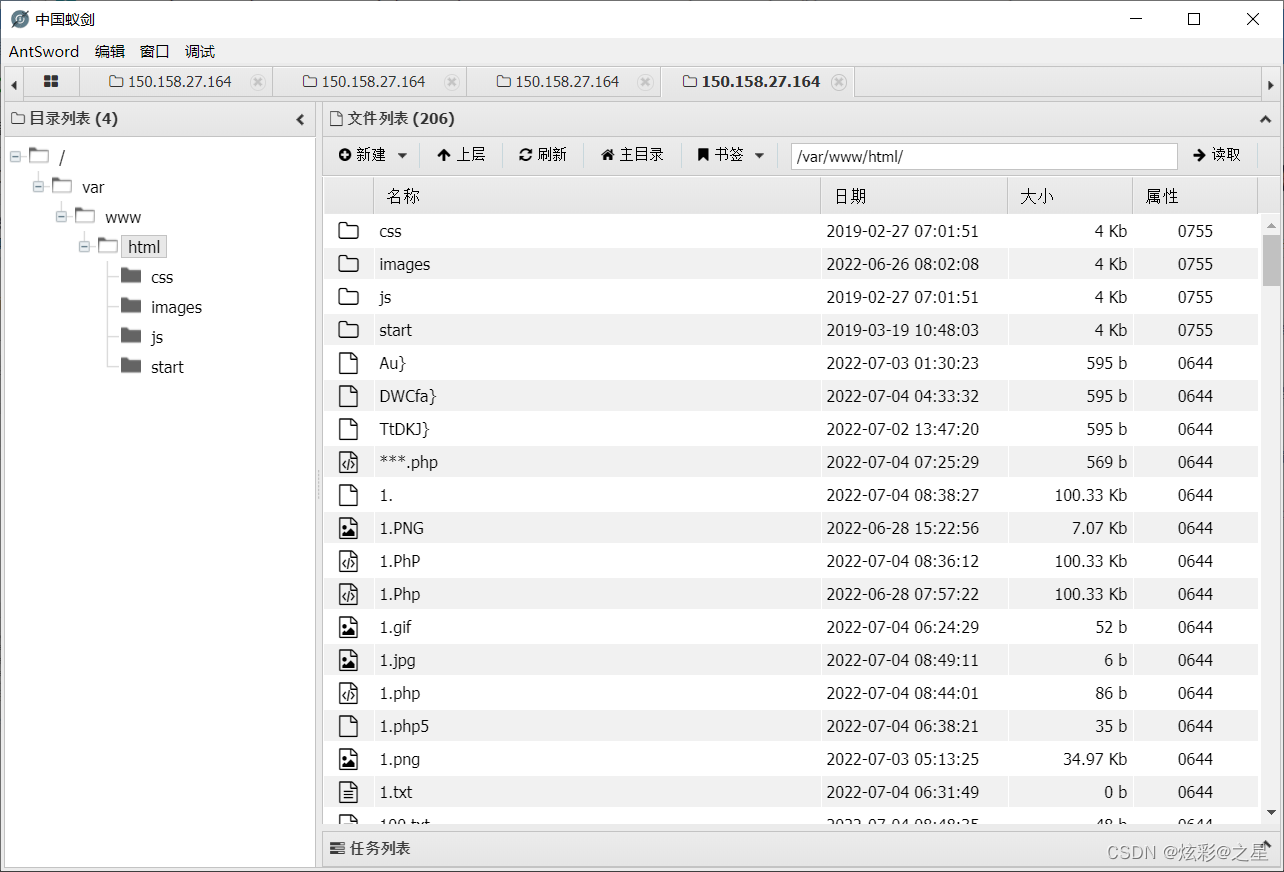The height and width of the screenshot is (872, 1284).
Task: Select file name TtDKJ}
Action: point(404,429)
